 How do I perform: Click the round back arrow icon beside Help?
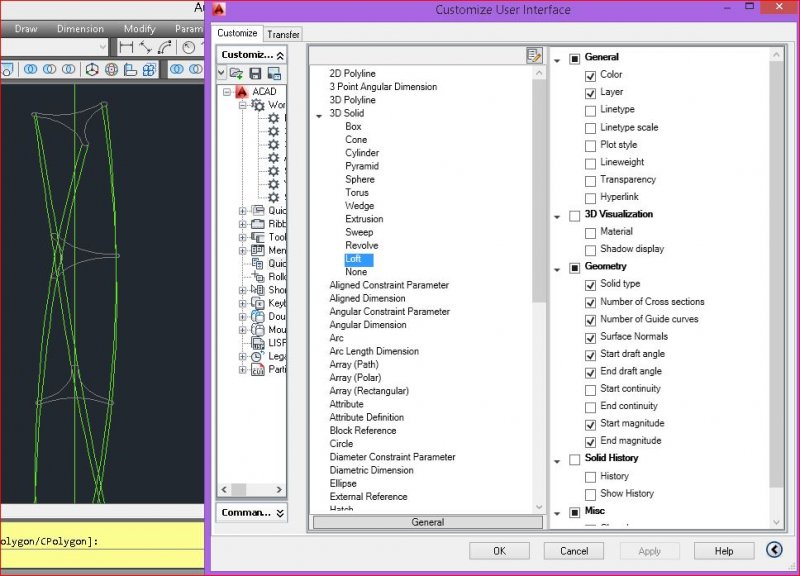(x=774, y=549)
